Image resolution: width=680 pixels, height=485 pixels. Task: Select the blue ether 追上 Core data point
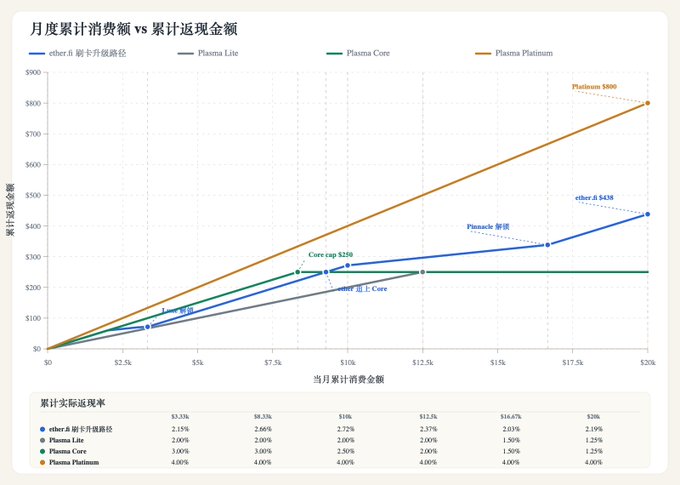(x=326, y=272)
